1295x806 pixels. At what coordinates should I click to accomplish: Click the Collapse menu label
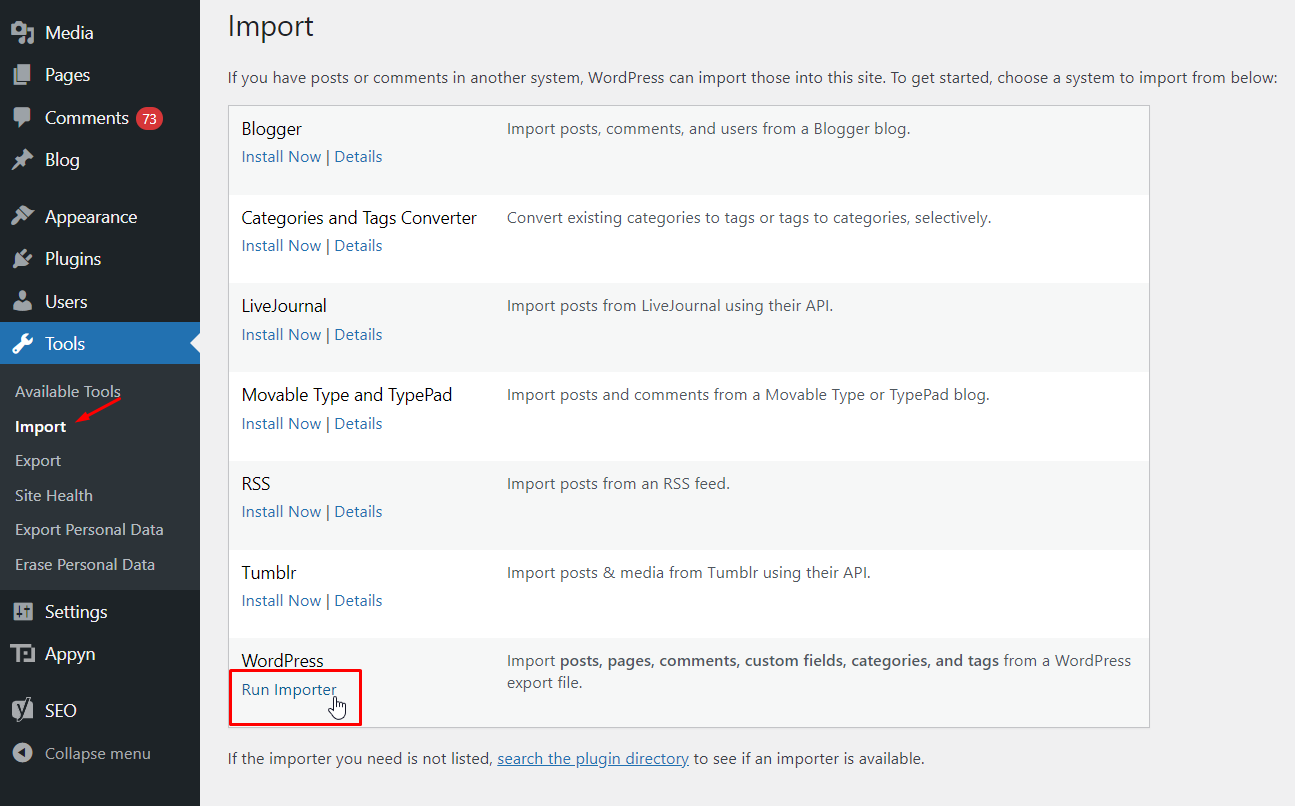tap(98, 754)
